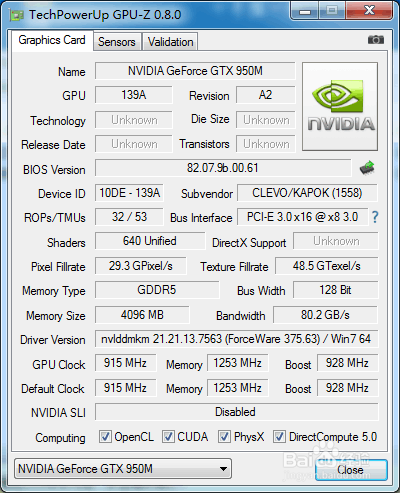Toggle the PhysX checkbox
The width and height of the screenshot is (400, 493).
224,437
